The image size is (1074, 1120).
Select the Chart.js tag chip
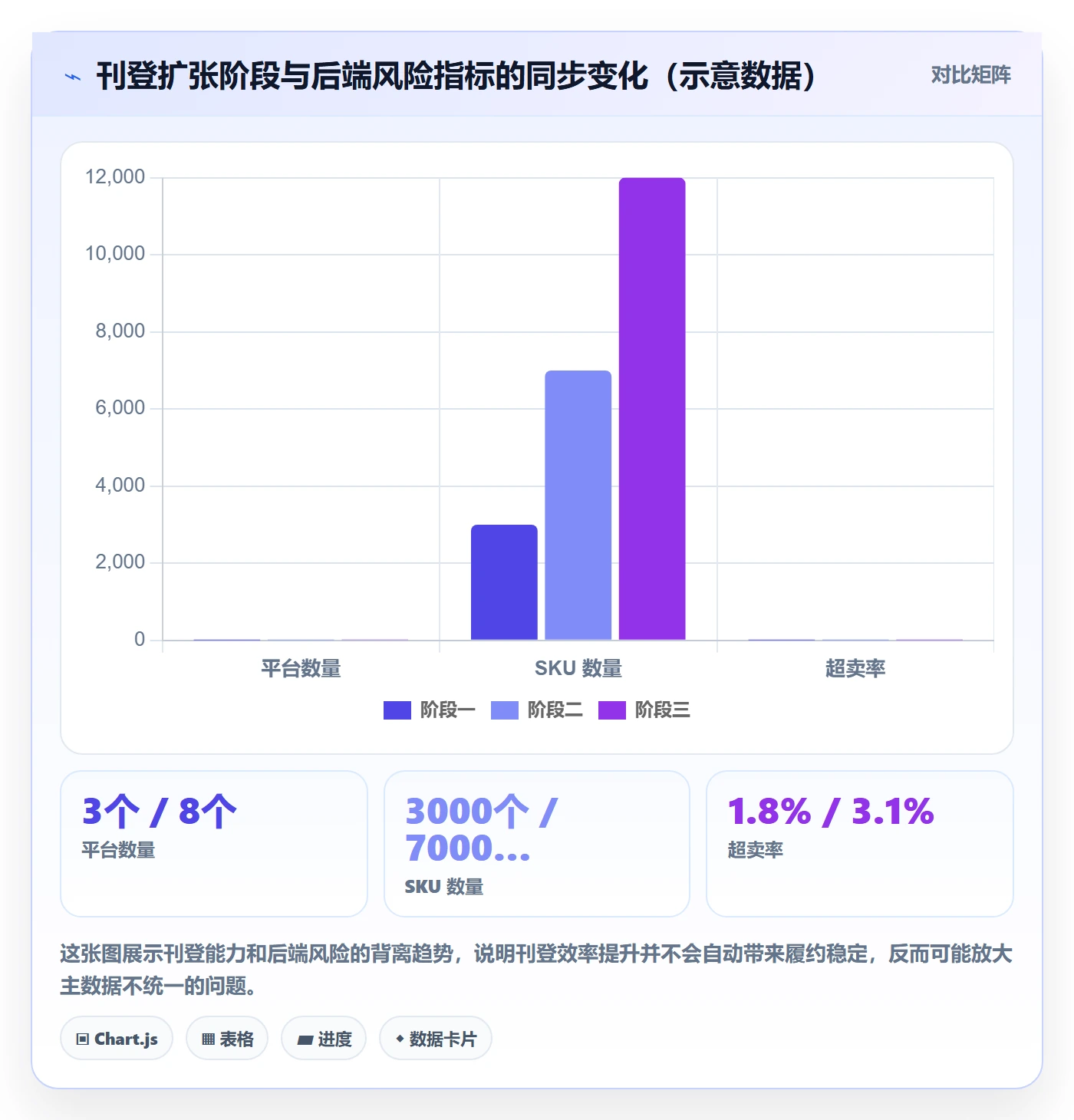click(117, 1039)
